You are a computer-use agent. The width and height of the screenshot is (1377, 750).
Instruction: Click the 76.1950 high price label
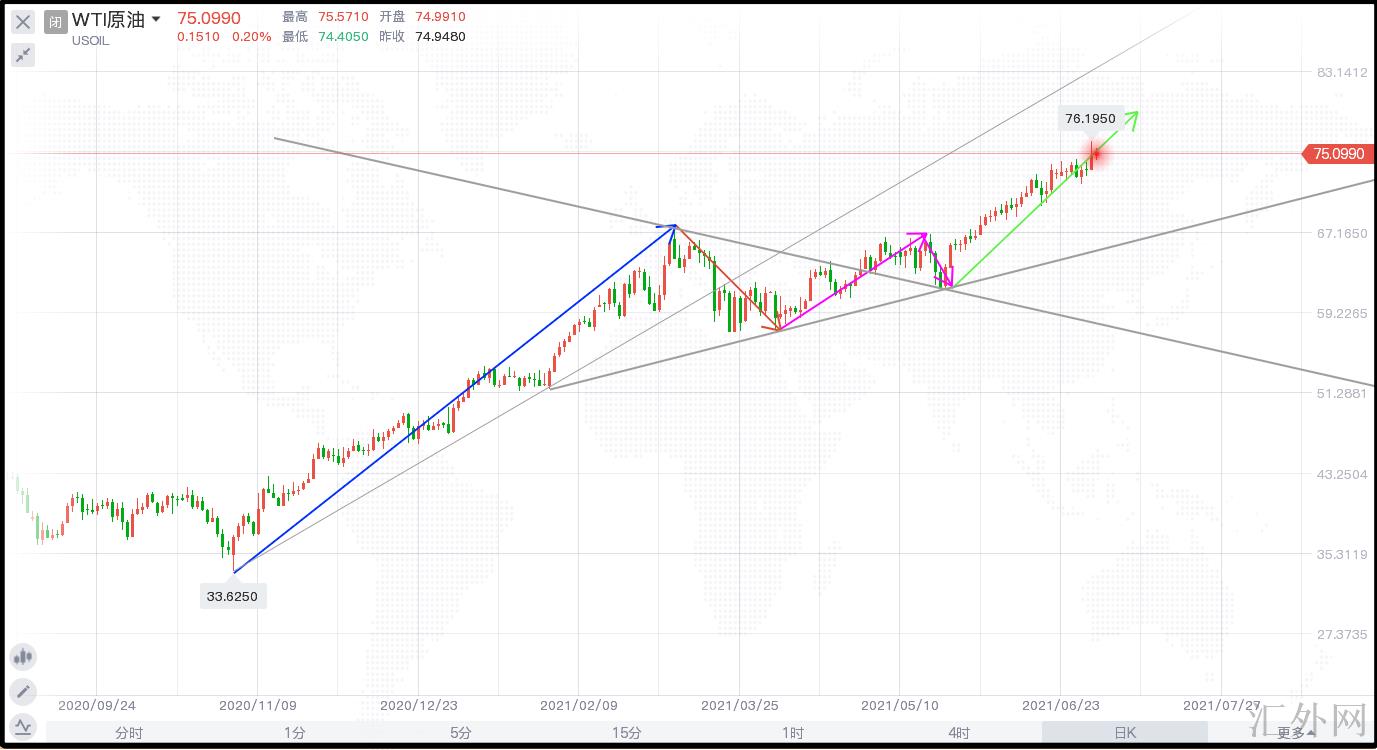1090,118
